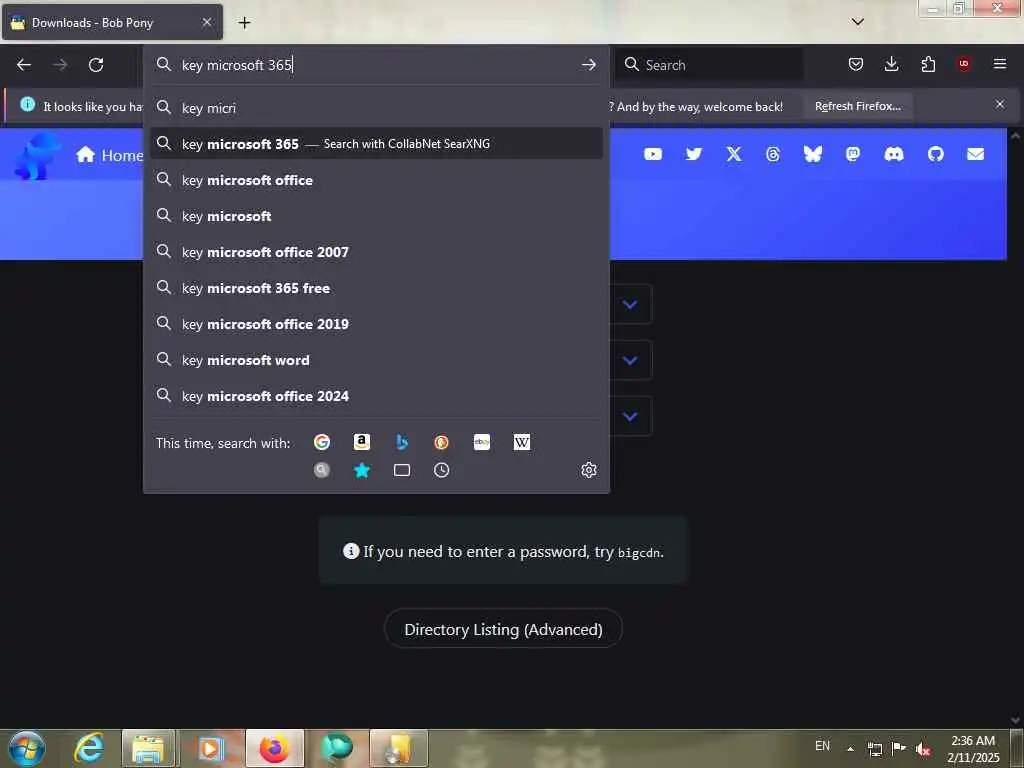
Task: Expand the bottom chevron dropdown on the page
Action: point(630,416)
